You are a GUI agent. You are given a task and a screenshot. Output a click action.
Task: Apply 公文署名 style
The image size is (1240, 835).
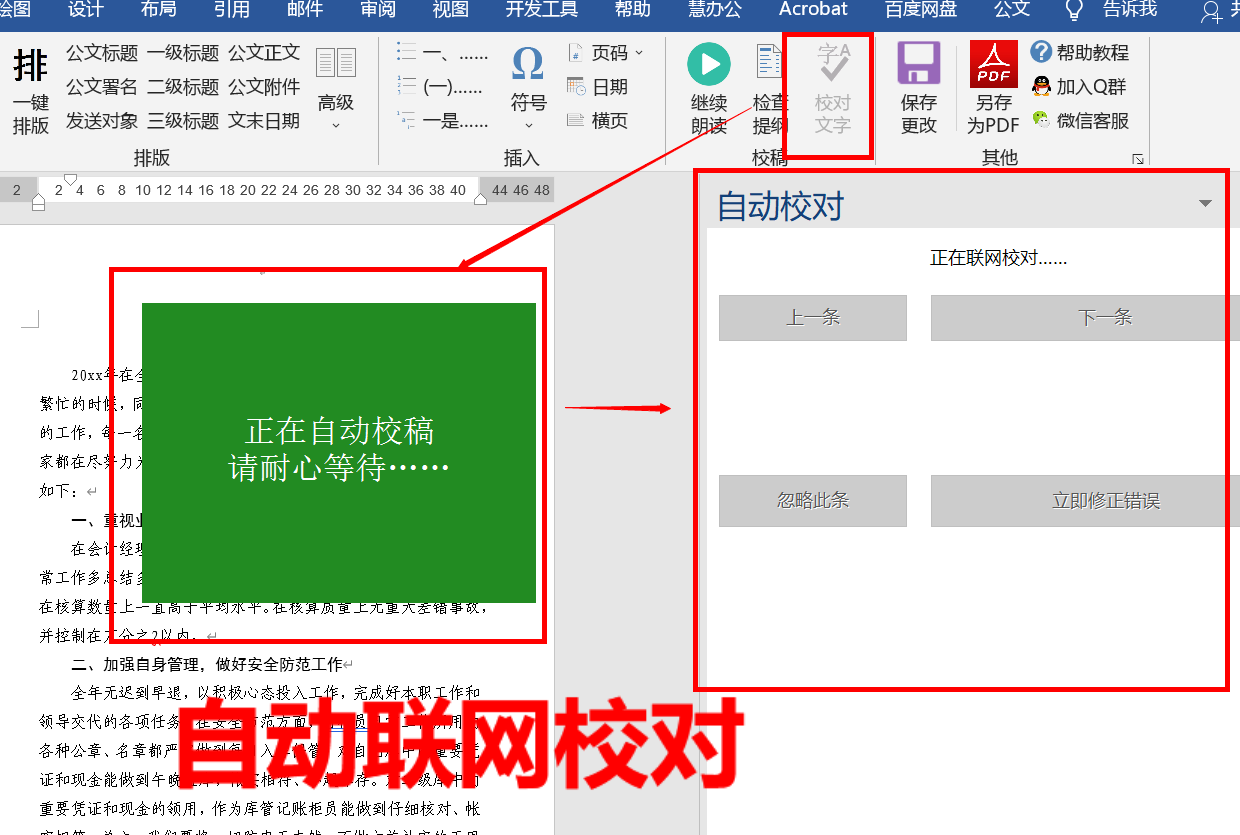coord(102,87)
